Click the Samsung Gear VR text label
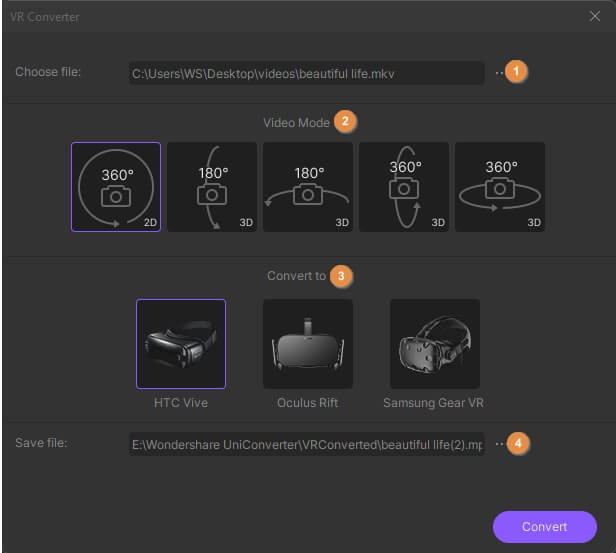This screenshot has width=616, height=553. click(432, 403)
